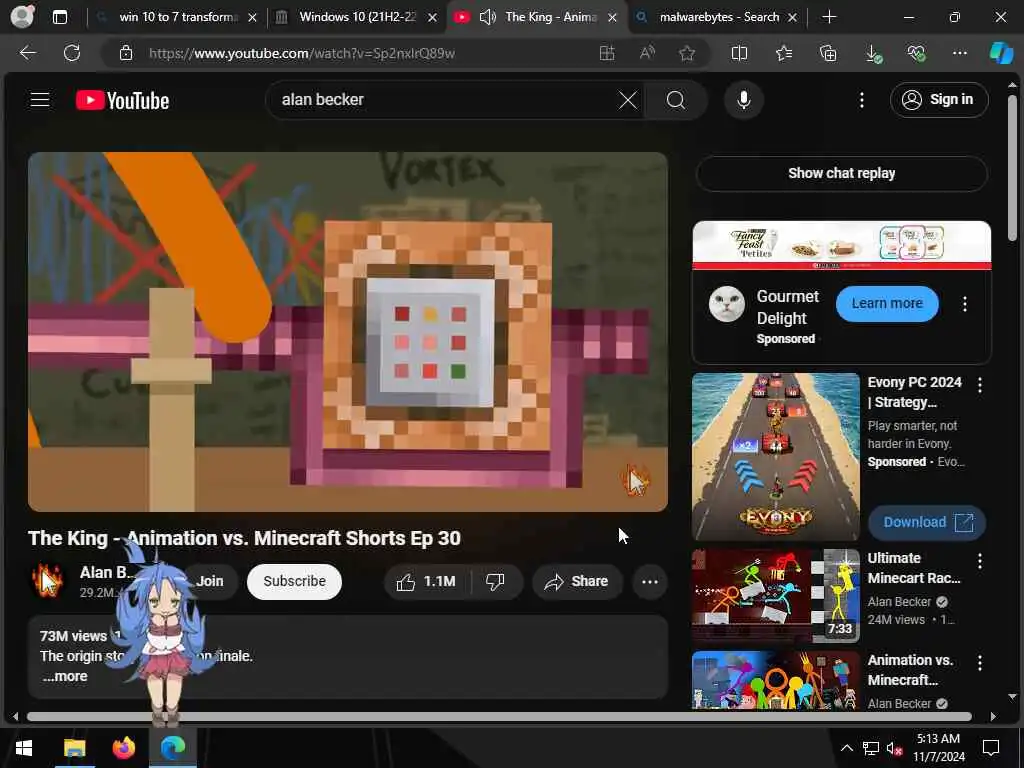The height and width of the screenshot is (768, 1024).
Task: Like the video with 1.1M likes
Action: tap(426, 581)
